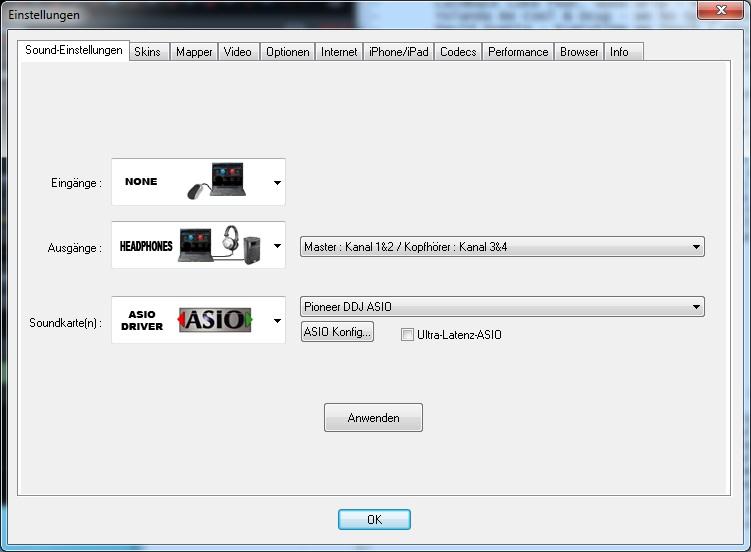Screen dimensions: 751x552
Task: Confirm settings with the OK button
Action: [x=375, y=519]
